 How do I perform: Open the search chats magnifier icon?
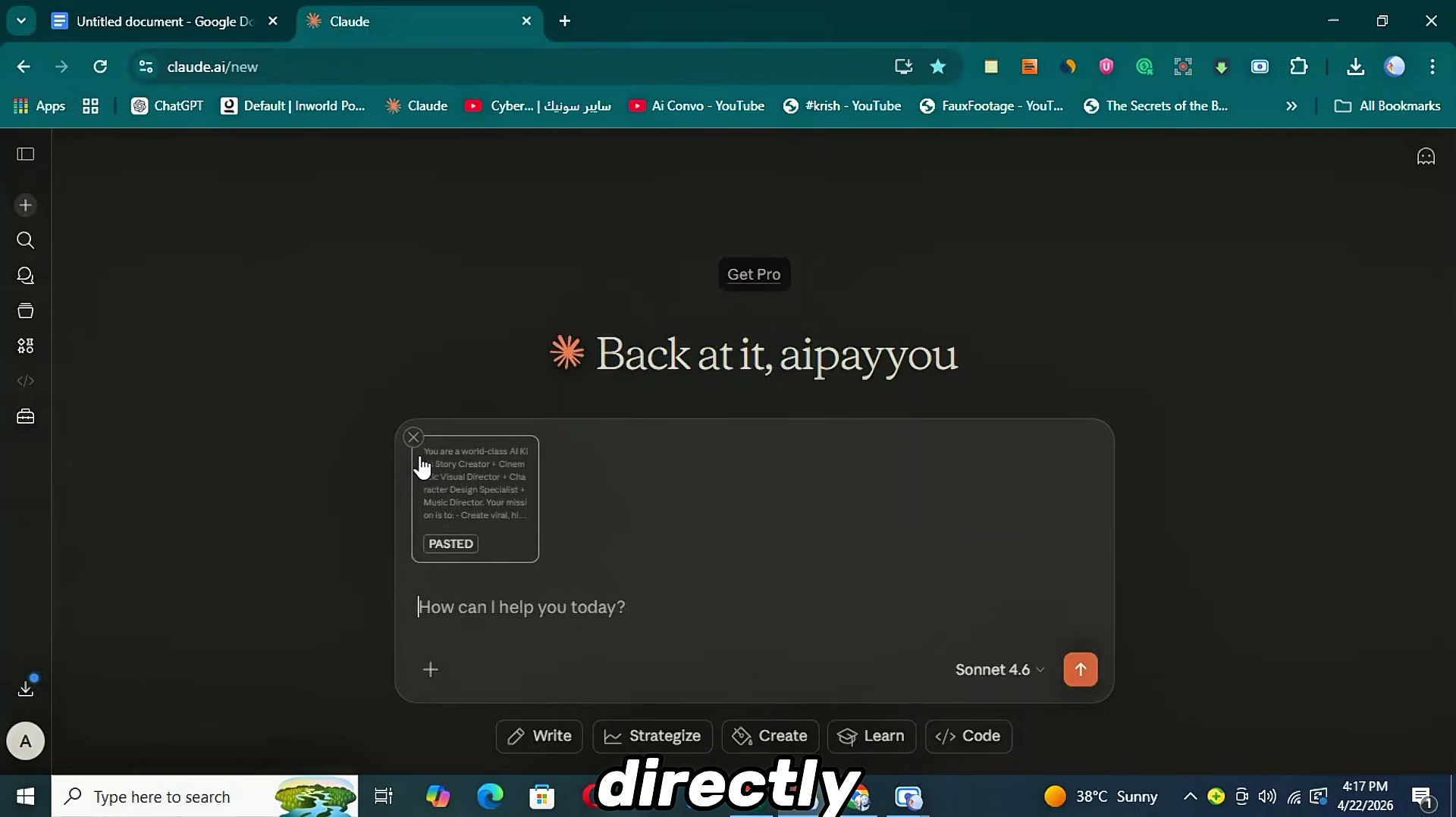[x=26, y=240]
